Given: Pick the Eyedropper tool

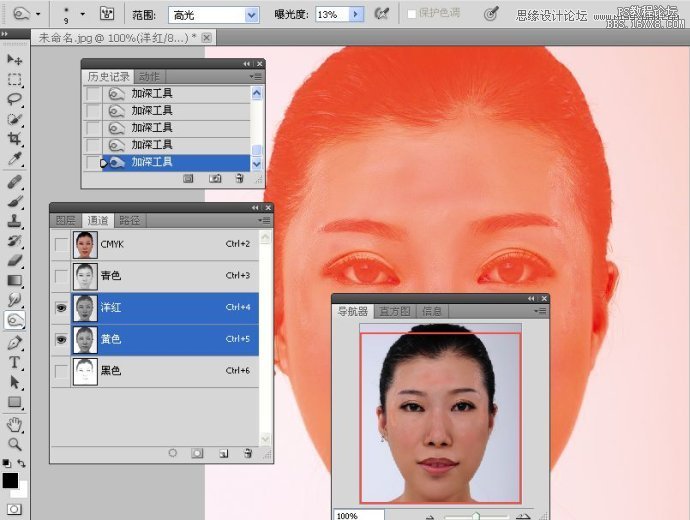Looking at the screenshot, I should (x=14, y=159).
